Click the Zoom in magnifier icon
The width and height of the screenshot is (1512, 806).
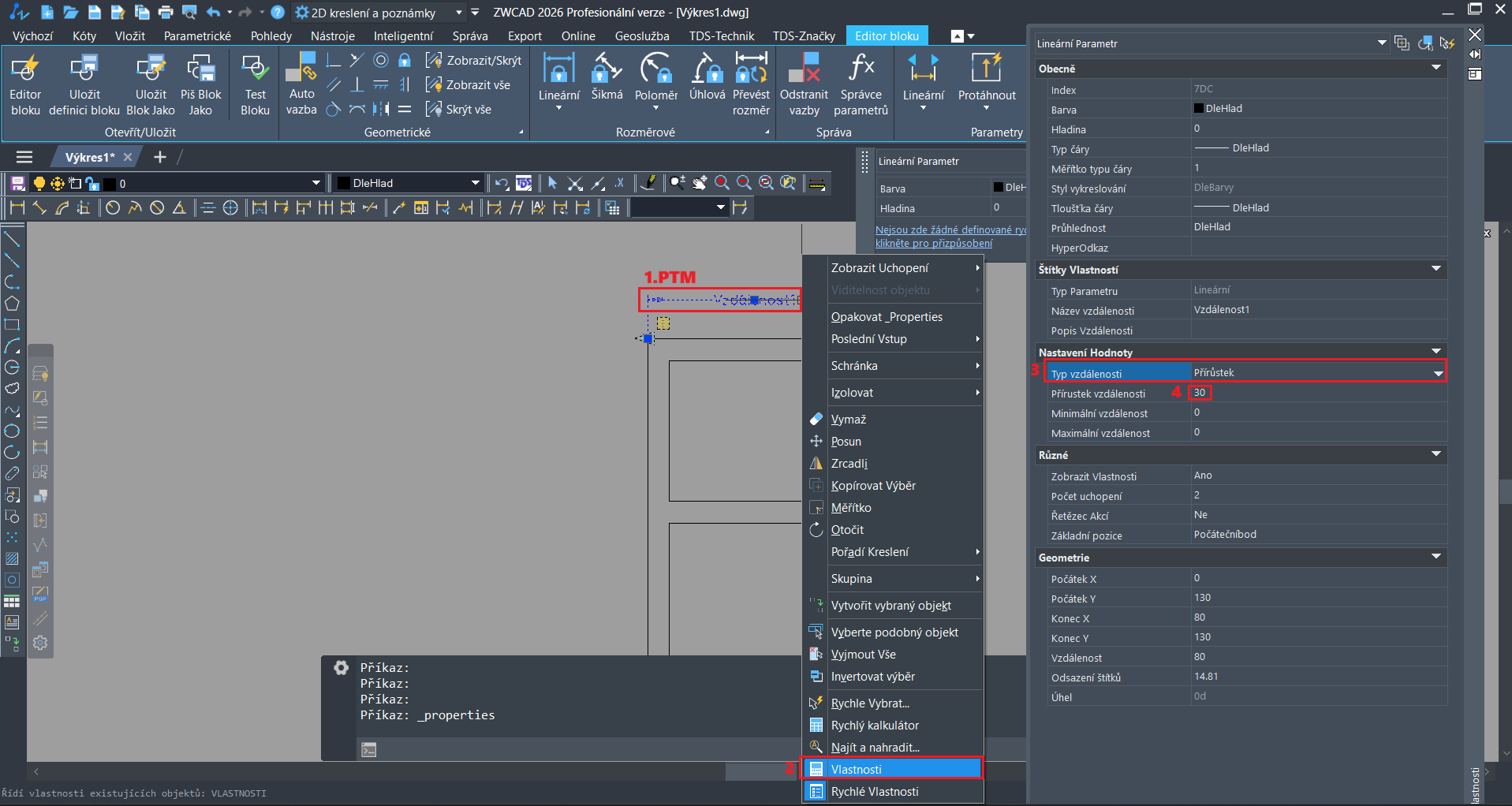coord(722,183)
